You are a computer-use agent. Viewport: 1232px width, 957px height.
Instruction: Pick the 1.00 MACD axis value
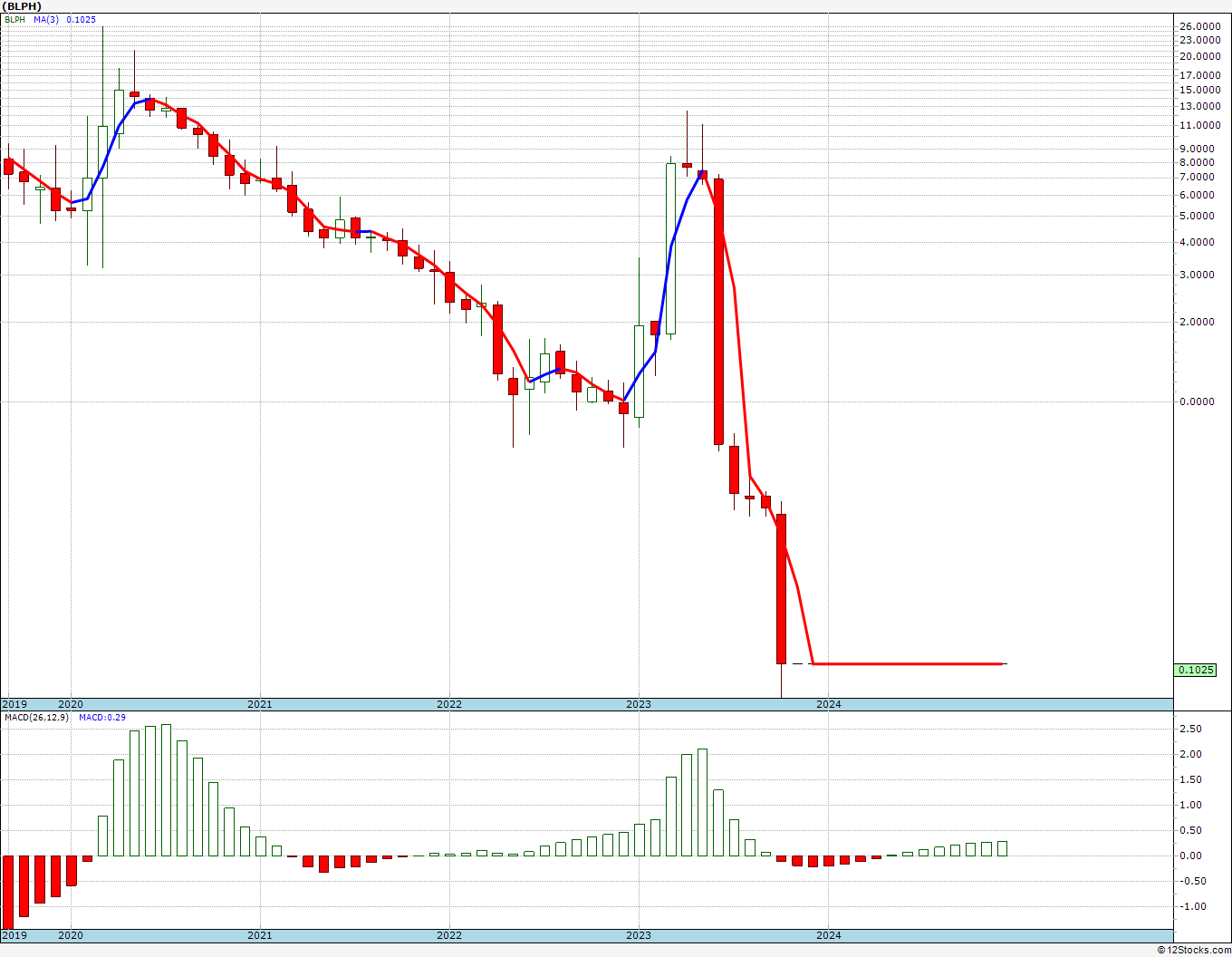1189,805
